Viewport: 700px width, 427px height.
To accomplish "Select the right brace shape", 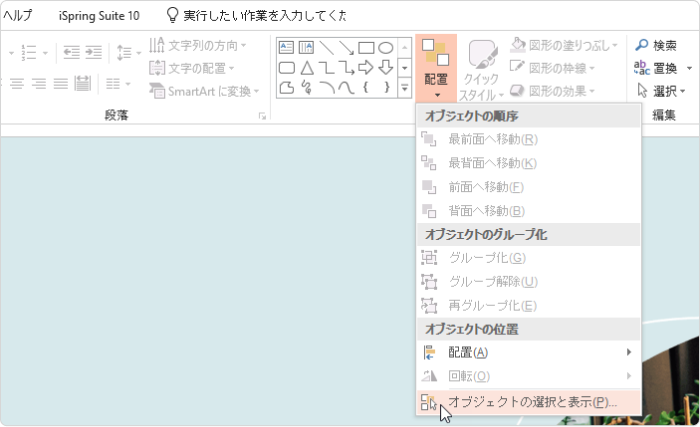I will tap(387, 87).
